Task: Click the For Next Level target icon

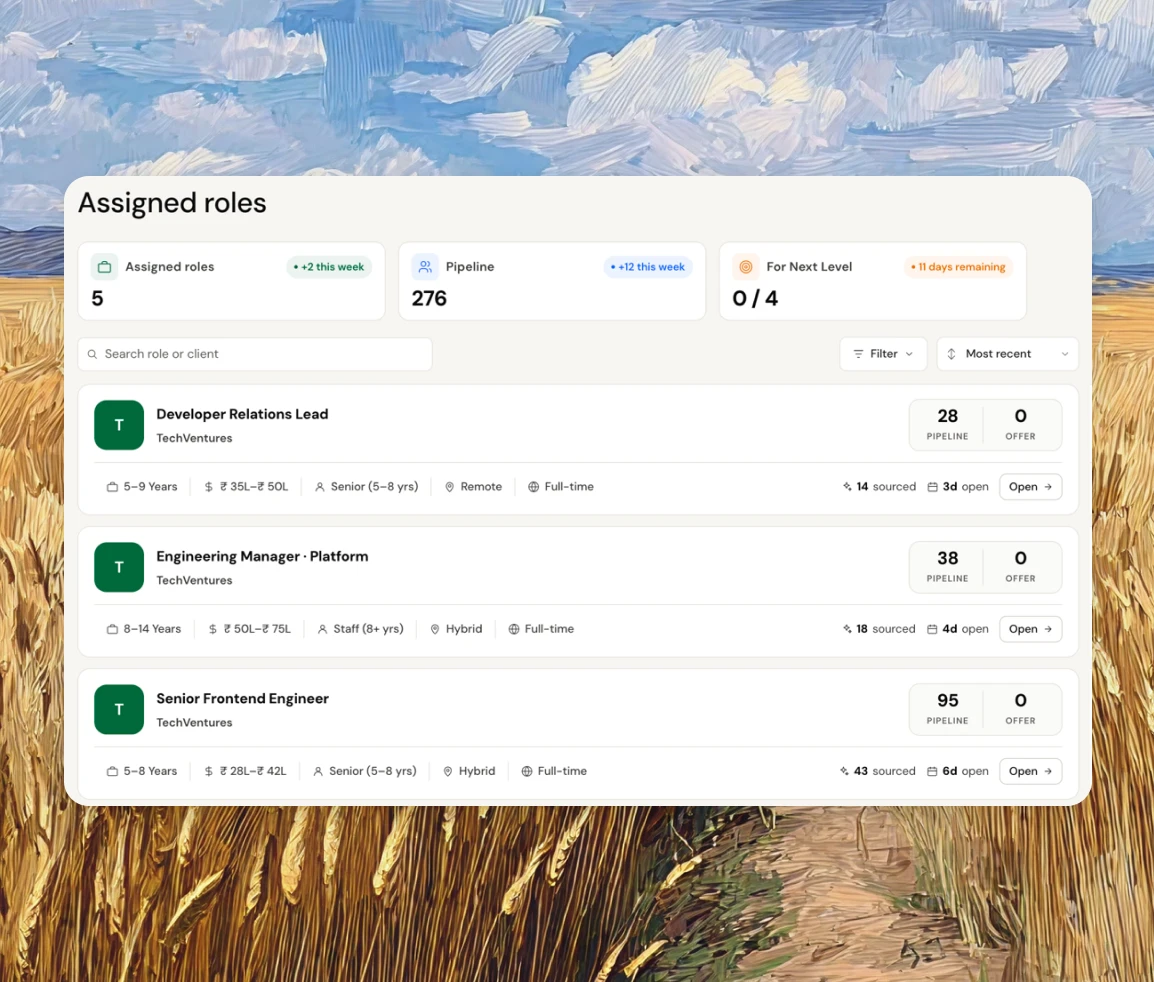Action: click(x=746, y=266)
